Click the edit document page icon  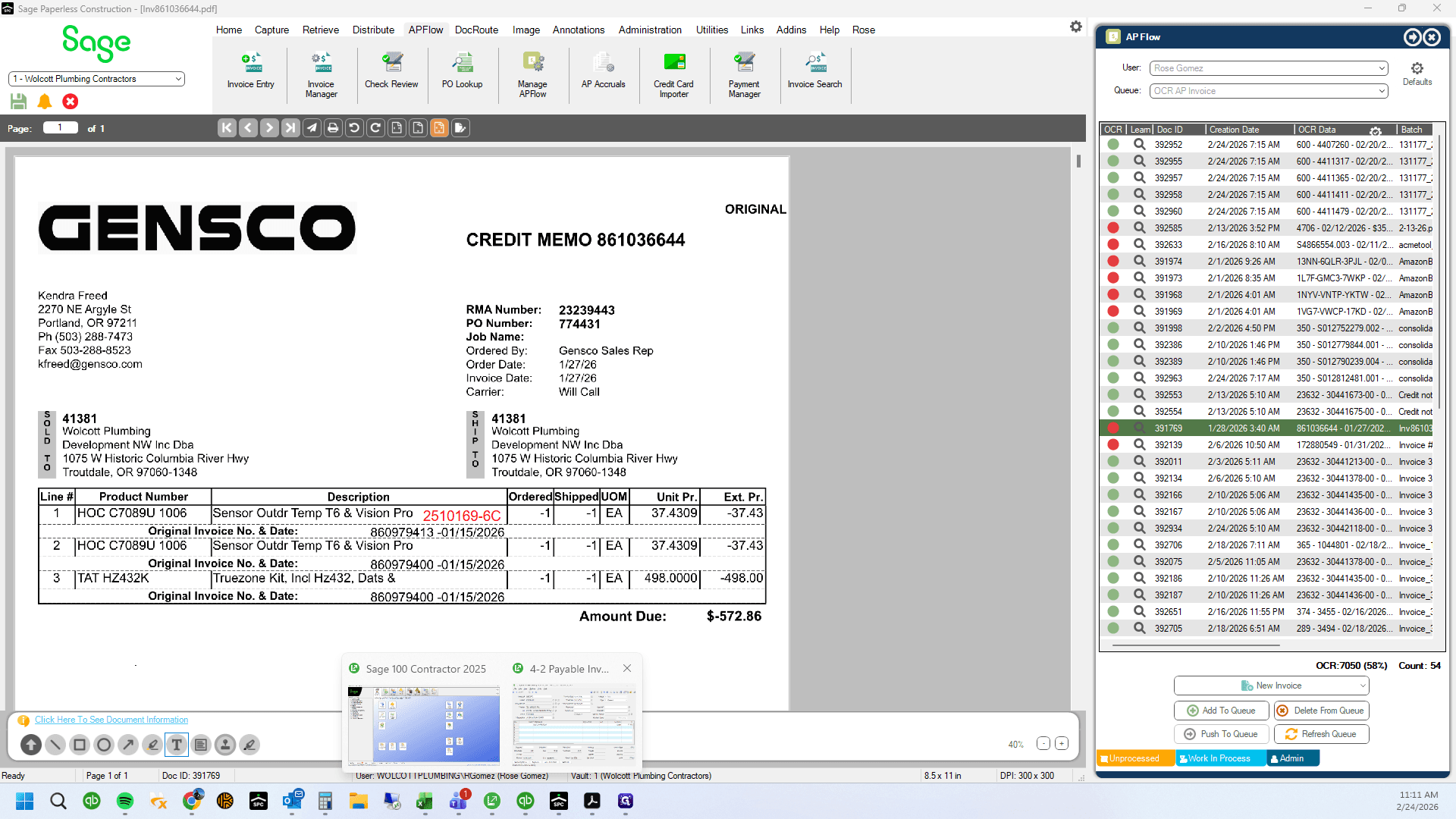click(x=460, y=128)
